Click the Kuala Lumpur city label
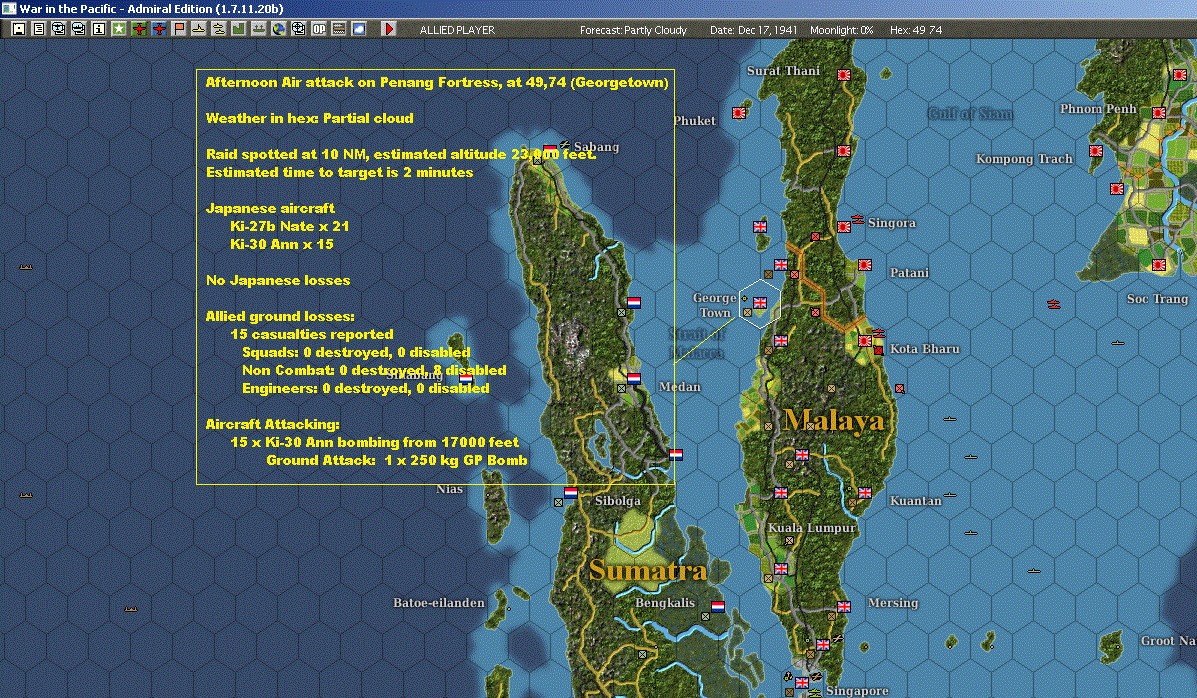1197x698 pixels. pyautogui.click(x=811, y=528)
